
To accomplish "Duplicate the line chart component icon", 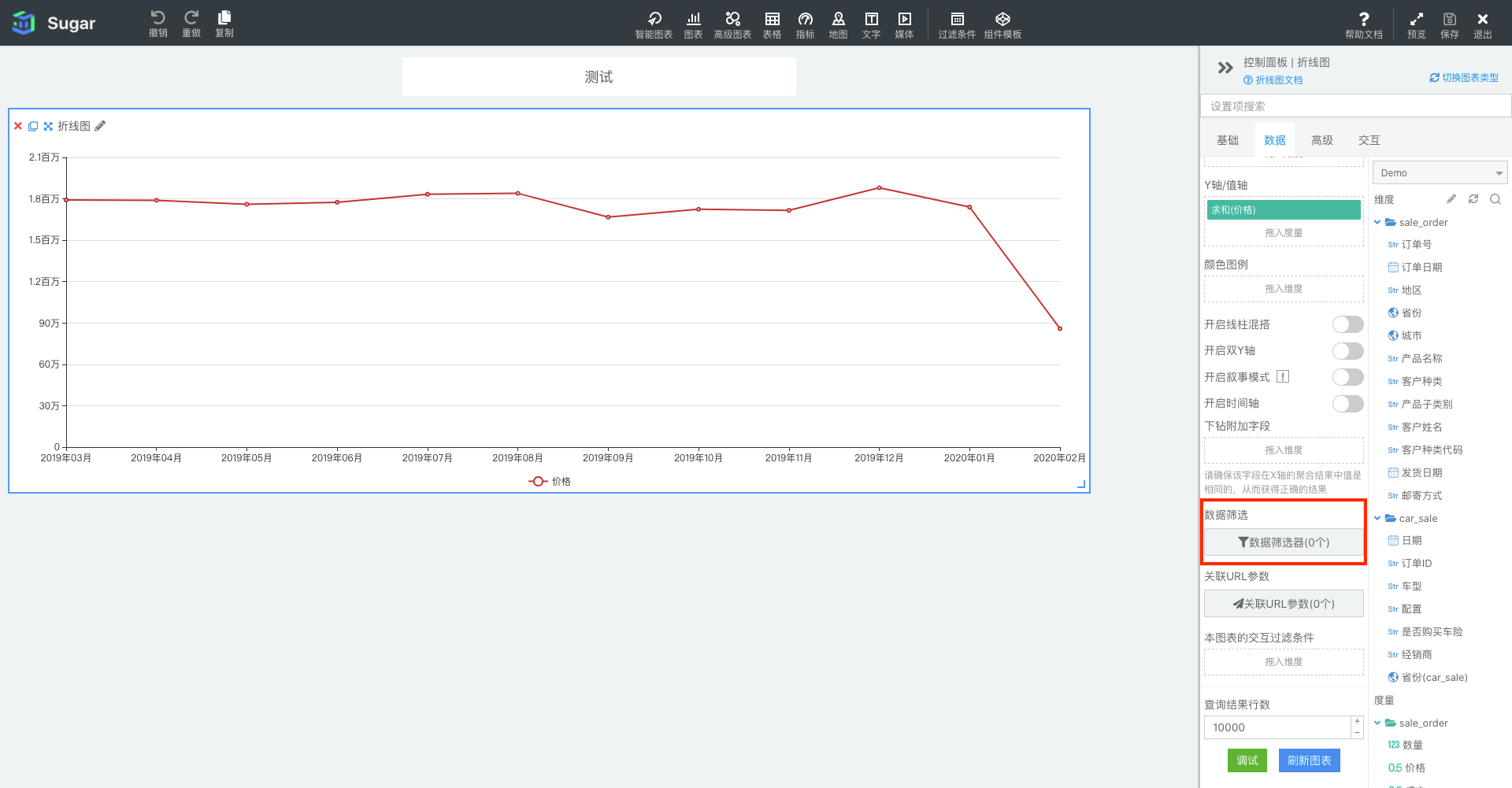I will pyautogui.click(x=33, y=126).
